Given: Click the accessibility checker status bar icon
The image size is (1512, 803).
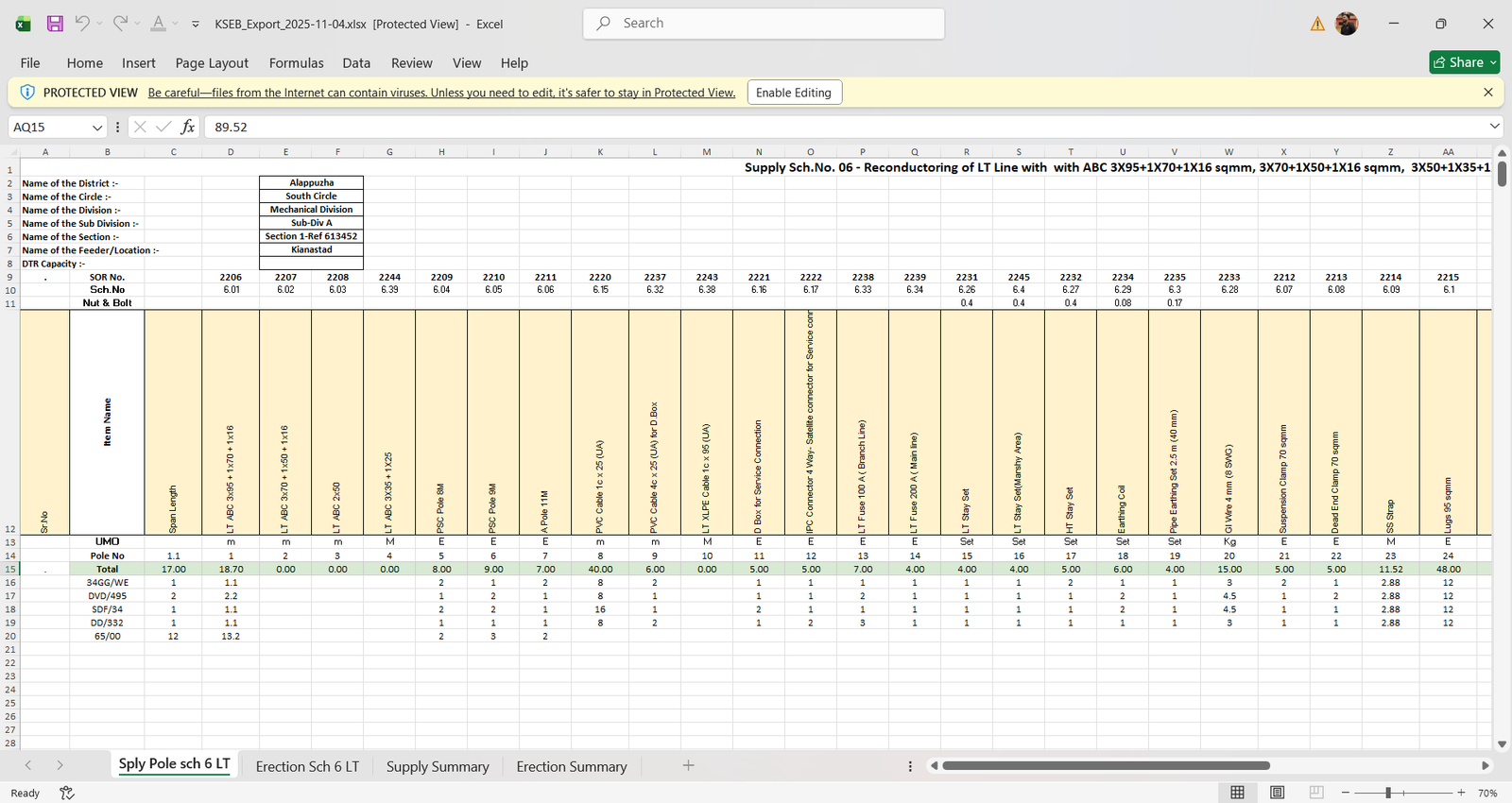Looking at the screenshot, I should 67,793.
